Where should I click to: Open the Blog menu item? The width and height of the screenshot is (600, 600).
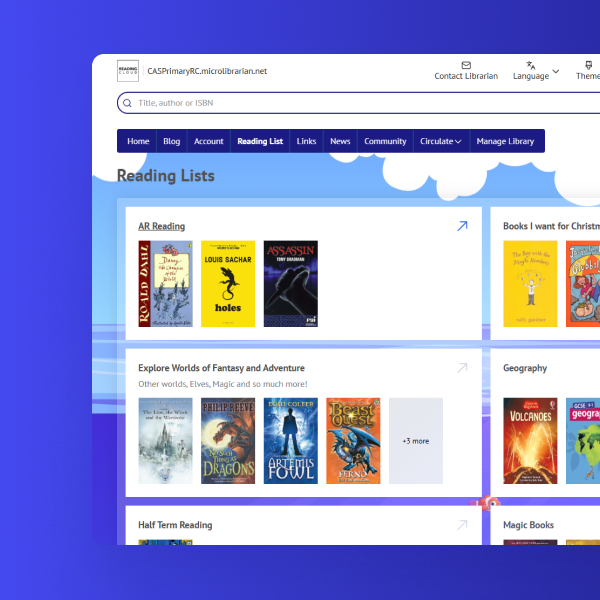tap(171, 141)
